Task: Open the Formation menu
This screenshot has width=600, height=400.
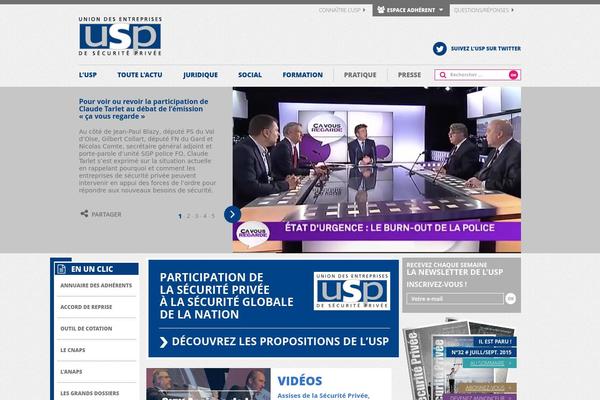Action: (303, 75)
